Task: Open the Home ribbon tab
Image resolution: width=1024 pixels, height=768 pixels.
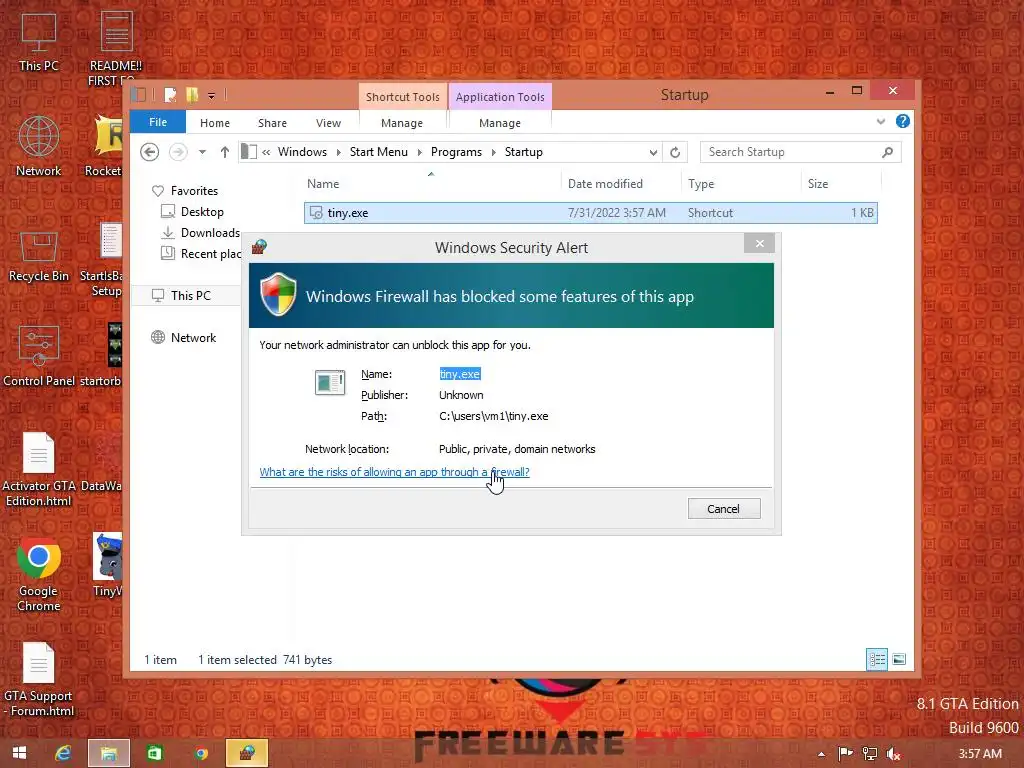Action: pyautogui.click(x=215, y=123)
